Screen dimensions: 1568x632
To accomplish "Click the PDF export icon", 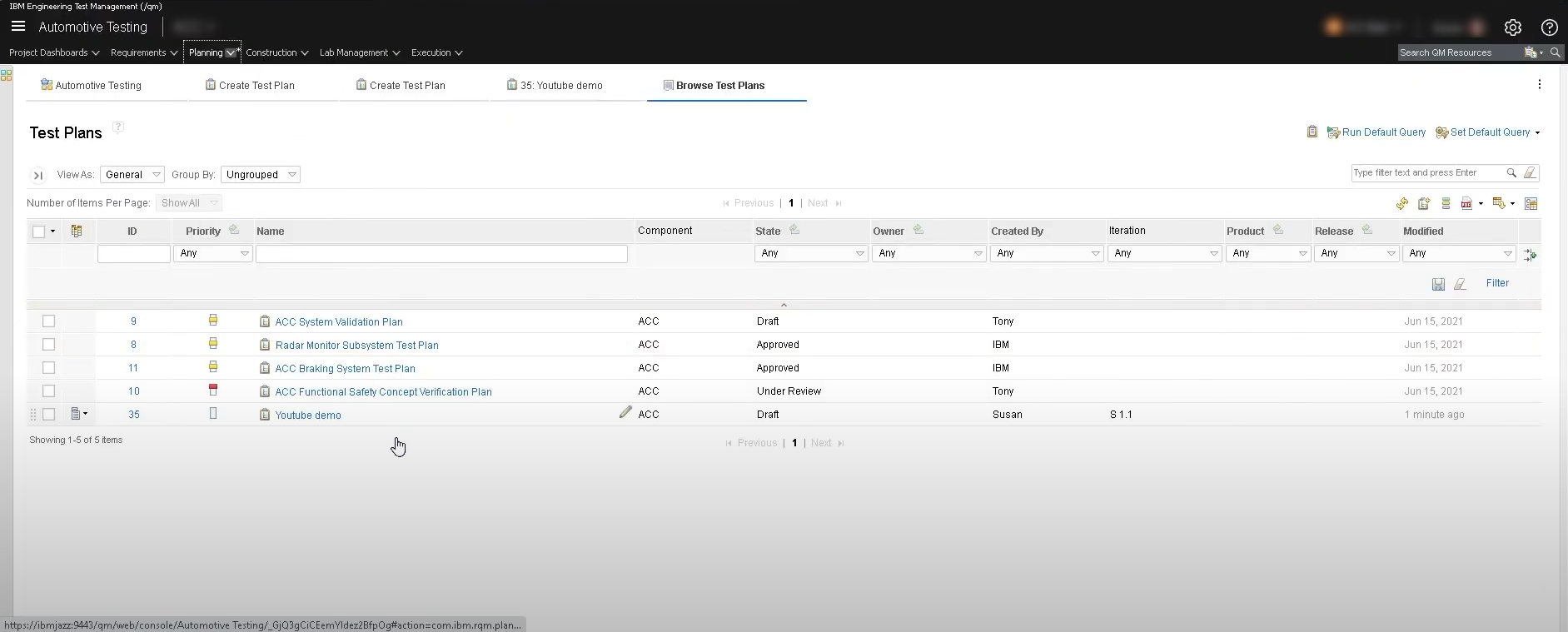I will coord(1466,204).
